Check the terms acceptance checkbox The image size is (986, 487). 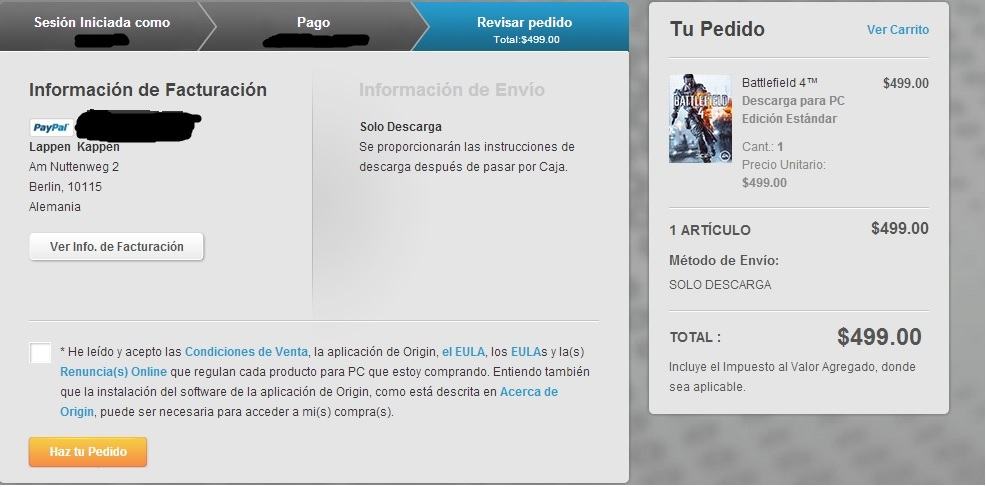40,352
